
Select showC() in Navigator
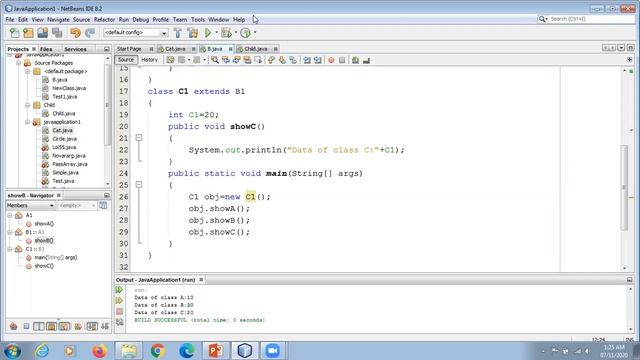(x=44, y=266)
